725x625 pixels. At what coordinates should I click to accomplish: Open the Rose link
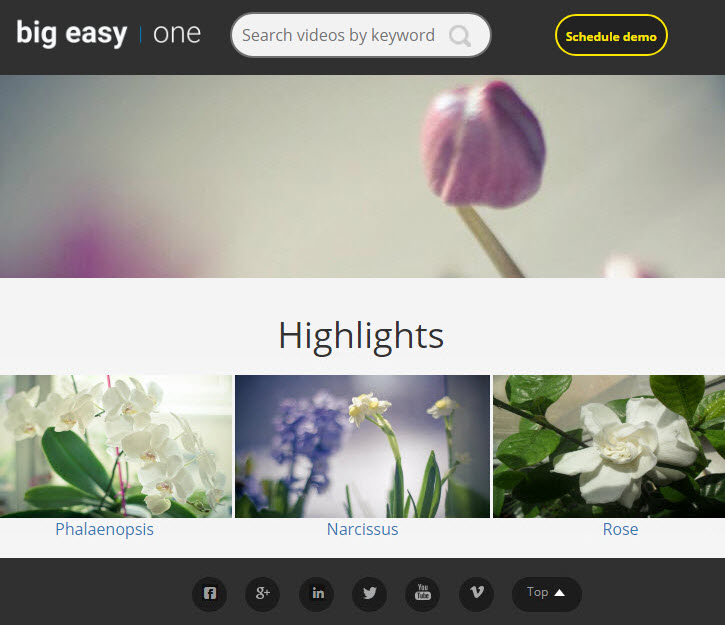[621, 529]
